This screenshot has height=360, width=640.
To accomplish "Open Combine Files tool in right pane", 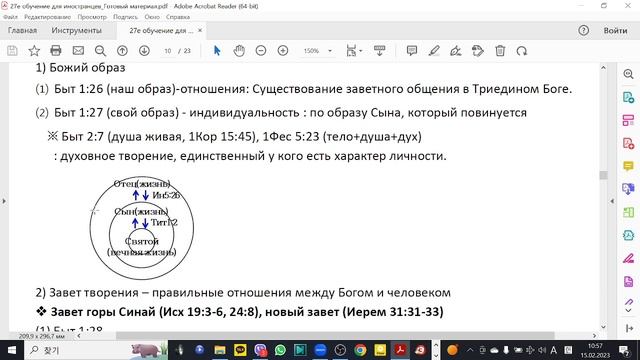I will tap(628, 189).
